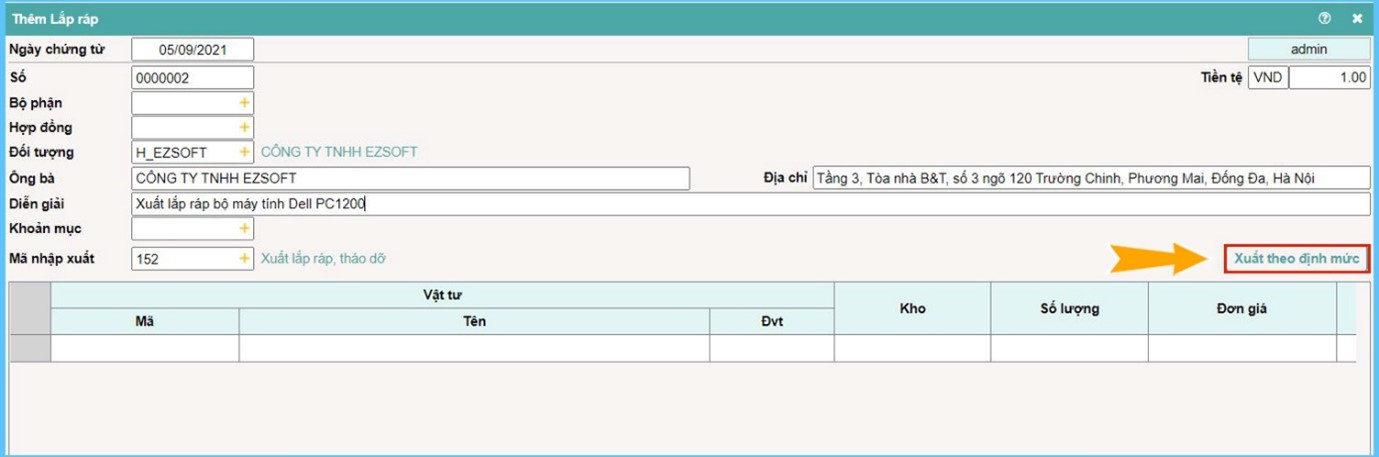1379x457 pixels.
Task: Click plus icon in Mã nhập xuất field
Action: (244, 259)
